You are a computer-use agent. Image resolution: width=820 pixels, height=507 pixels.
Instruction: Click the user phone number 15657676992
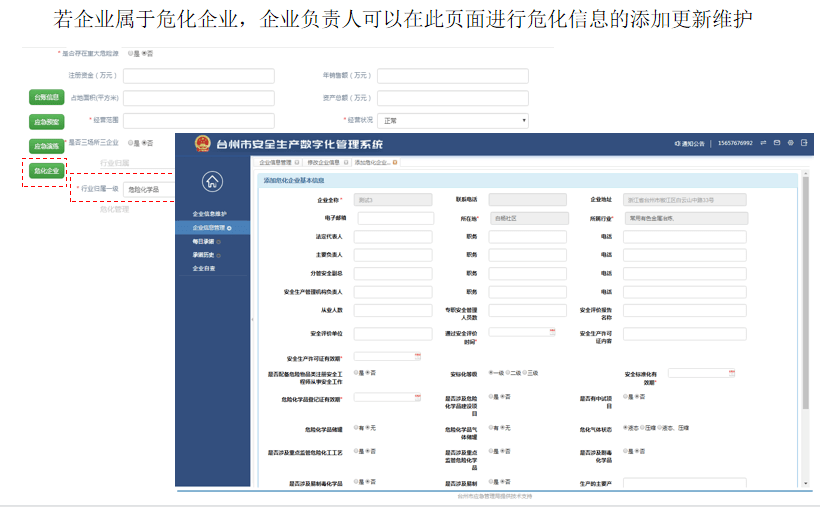[x=735, y=143]
